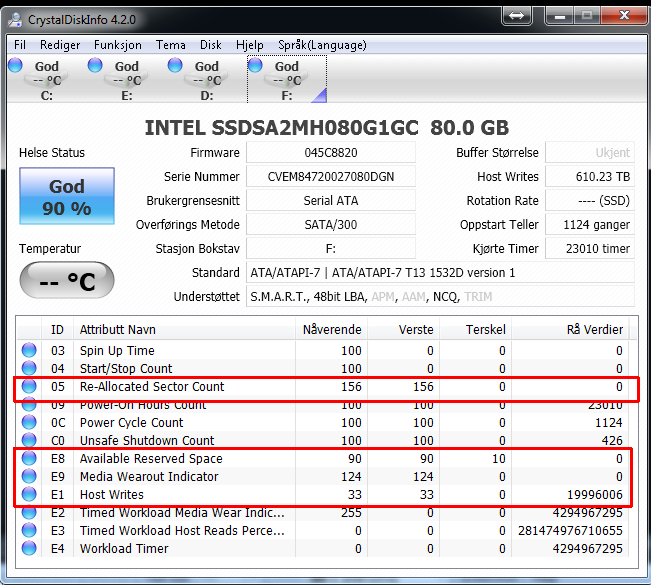Viewport: 651px width, 585px height.
Task: Click the Buffer Størrelse Ukjent field
Action: click(x=590, y=152)
